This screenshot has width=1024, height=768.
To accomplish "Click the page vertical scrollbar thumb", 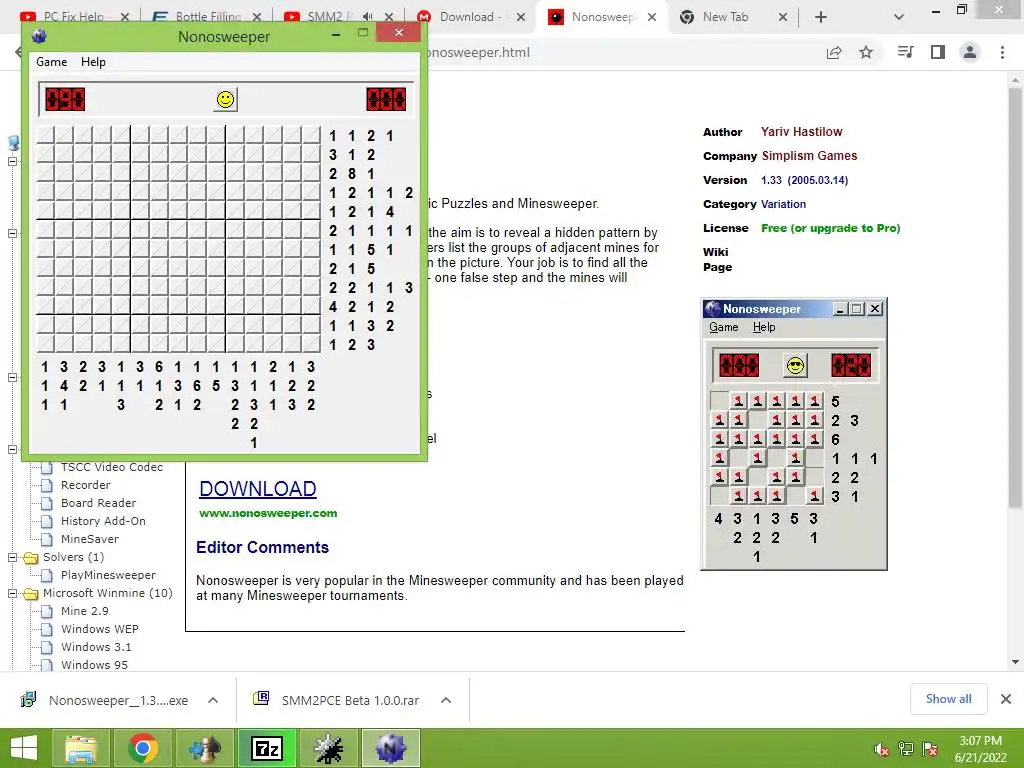I will click(x=1015, y=297).
